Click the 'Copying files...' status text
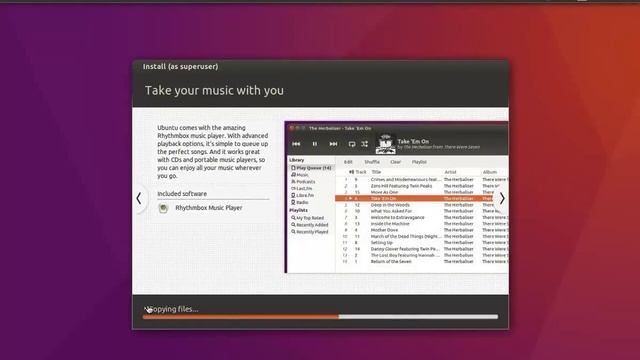 click(x=171, y=309)
